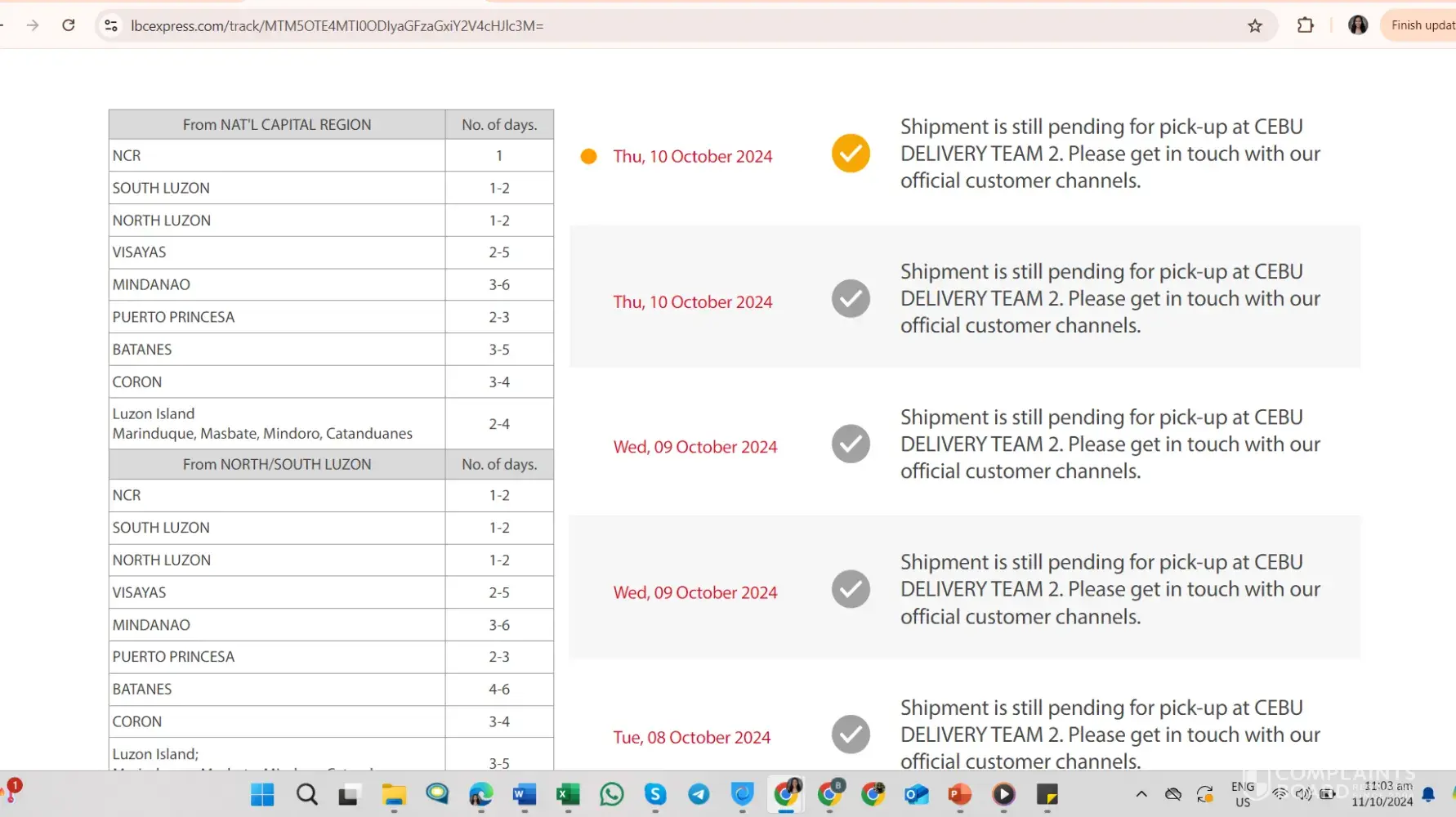Click the Tue, 08 October gray checkmark
This screenshot has height=817, width=1456.
click(x=851, y=734)
